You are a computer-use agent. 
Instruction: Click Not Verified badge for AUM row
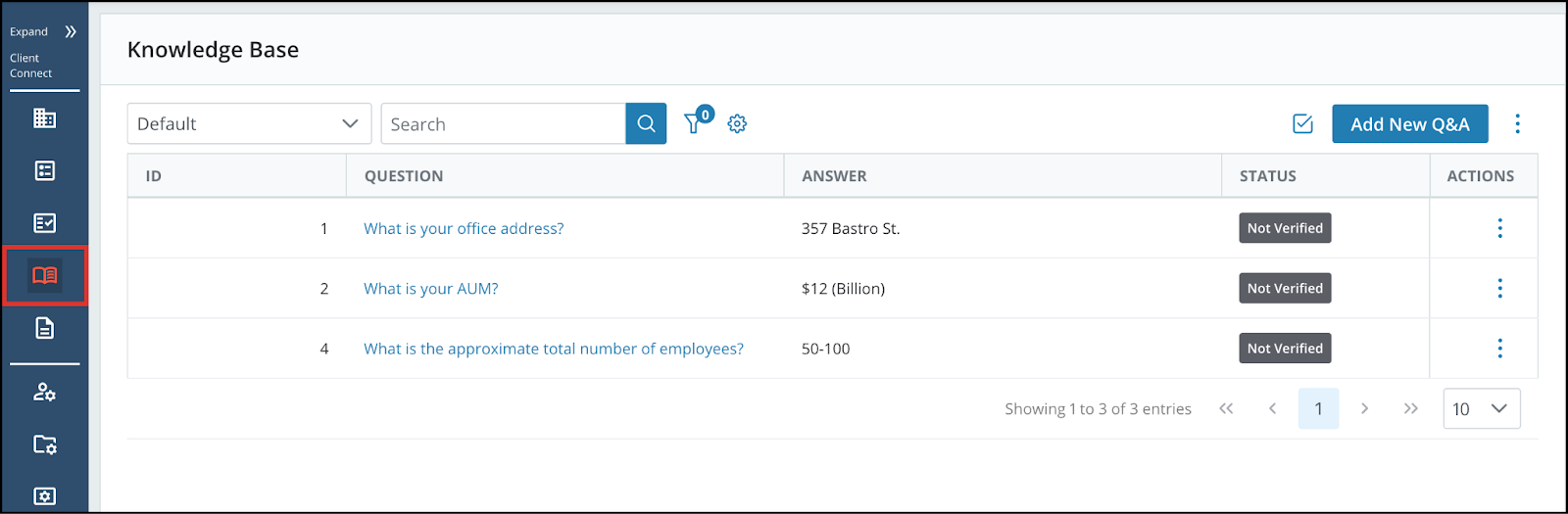[x=1285, y=288]
